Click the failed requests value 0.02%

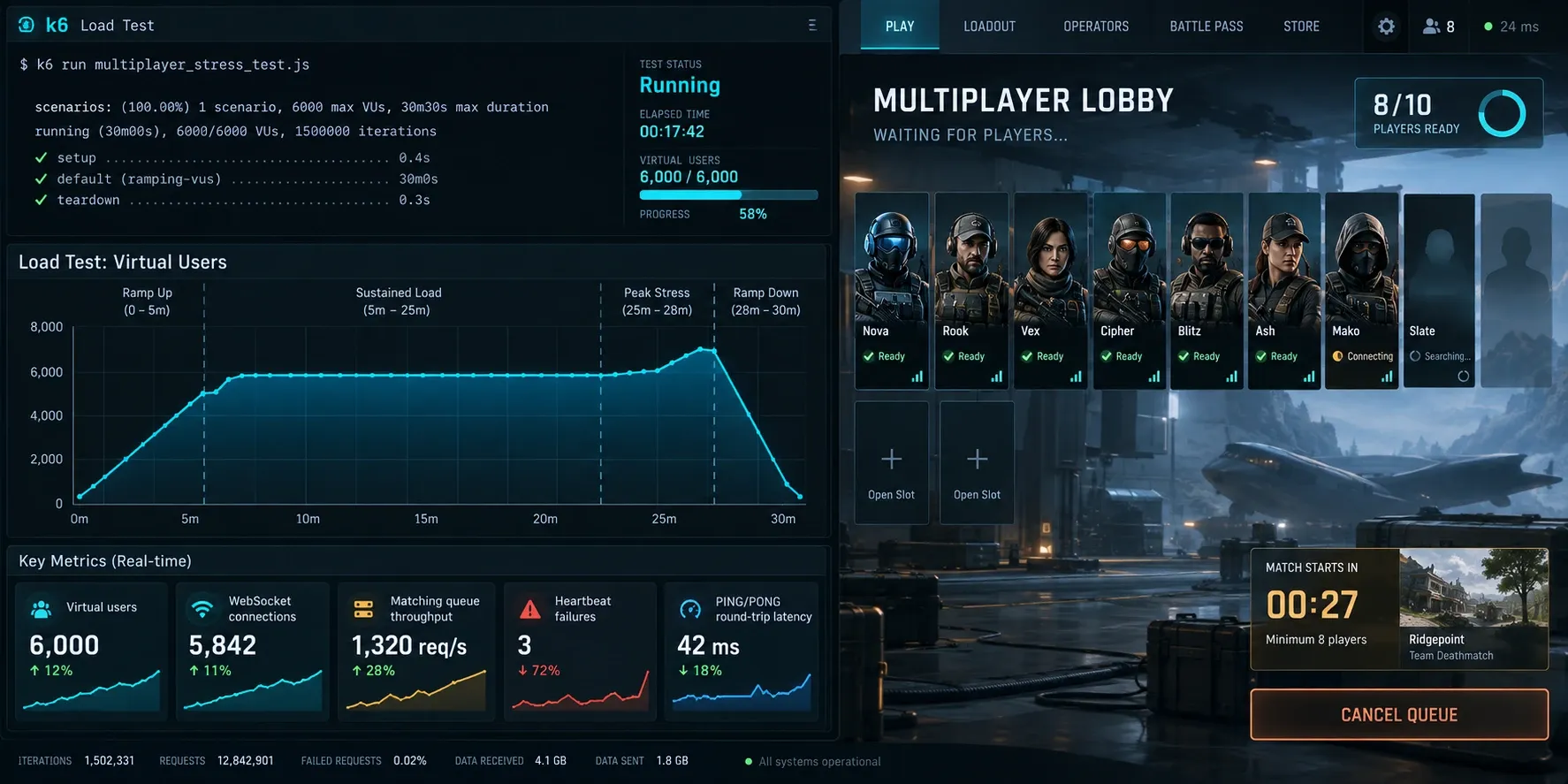[x=409, y=761]
